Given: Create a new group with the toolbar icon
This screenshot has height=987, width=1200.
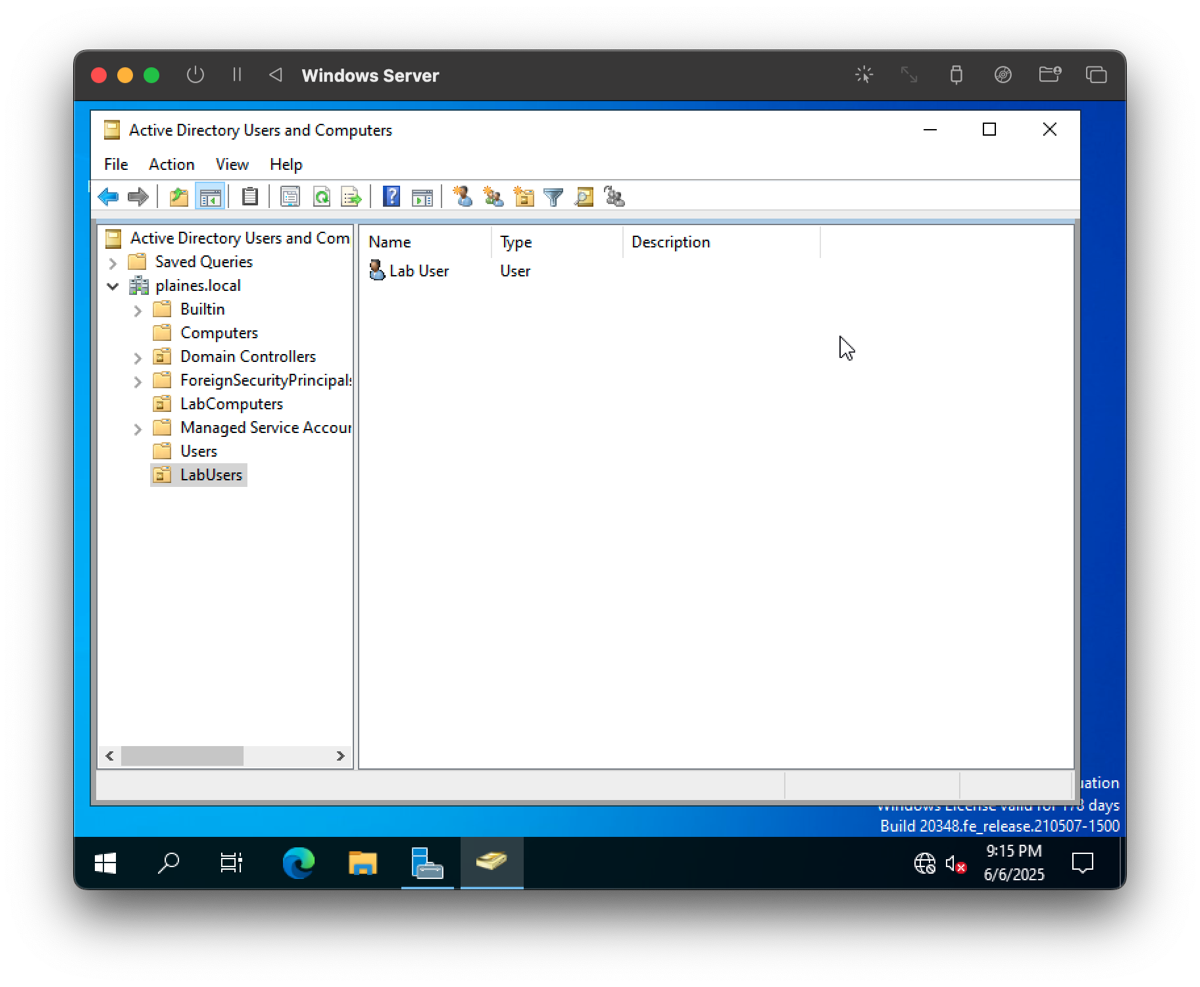Looking at the screenshot, I should tap(493, 197).
